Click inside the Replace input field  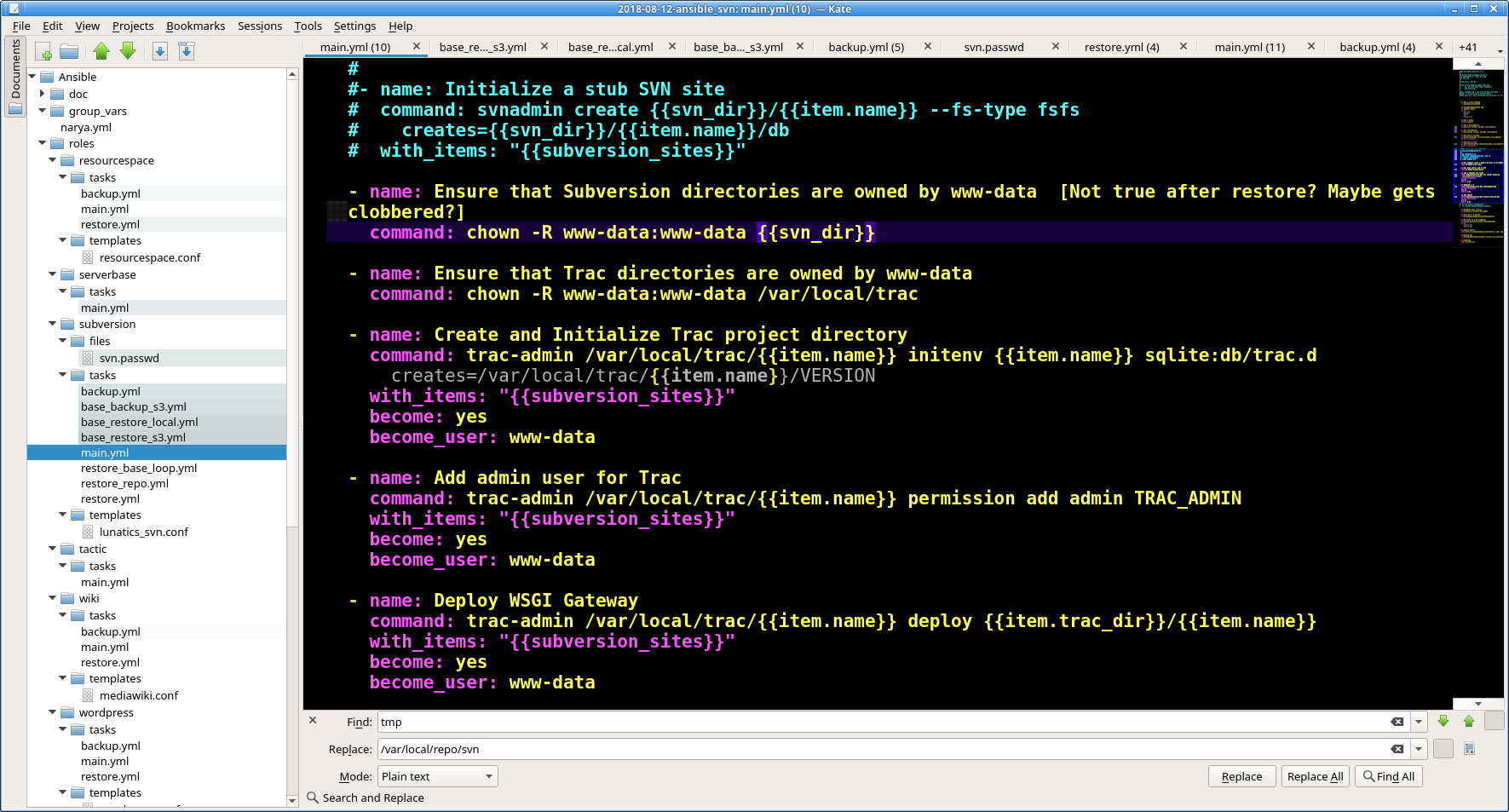click(x=852, y=749)
